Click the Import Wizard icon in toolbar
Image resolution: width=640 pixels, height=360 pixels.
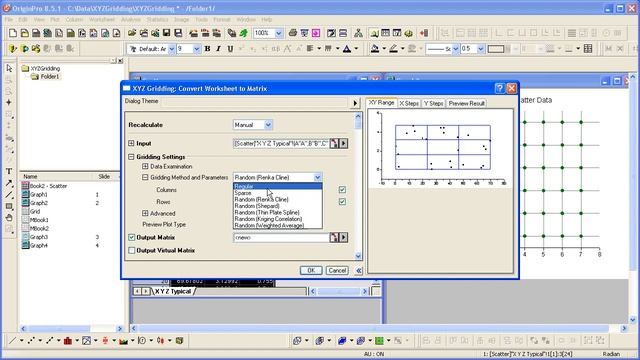193,33
